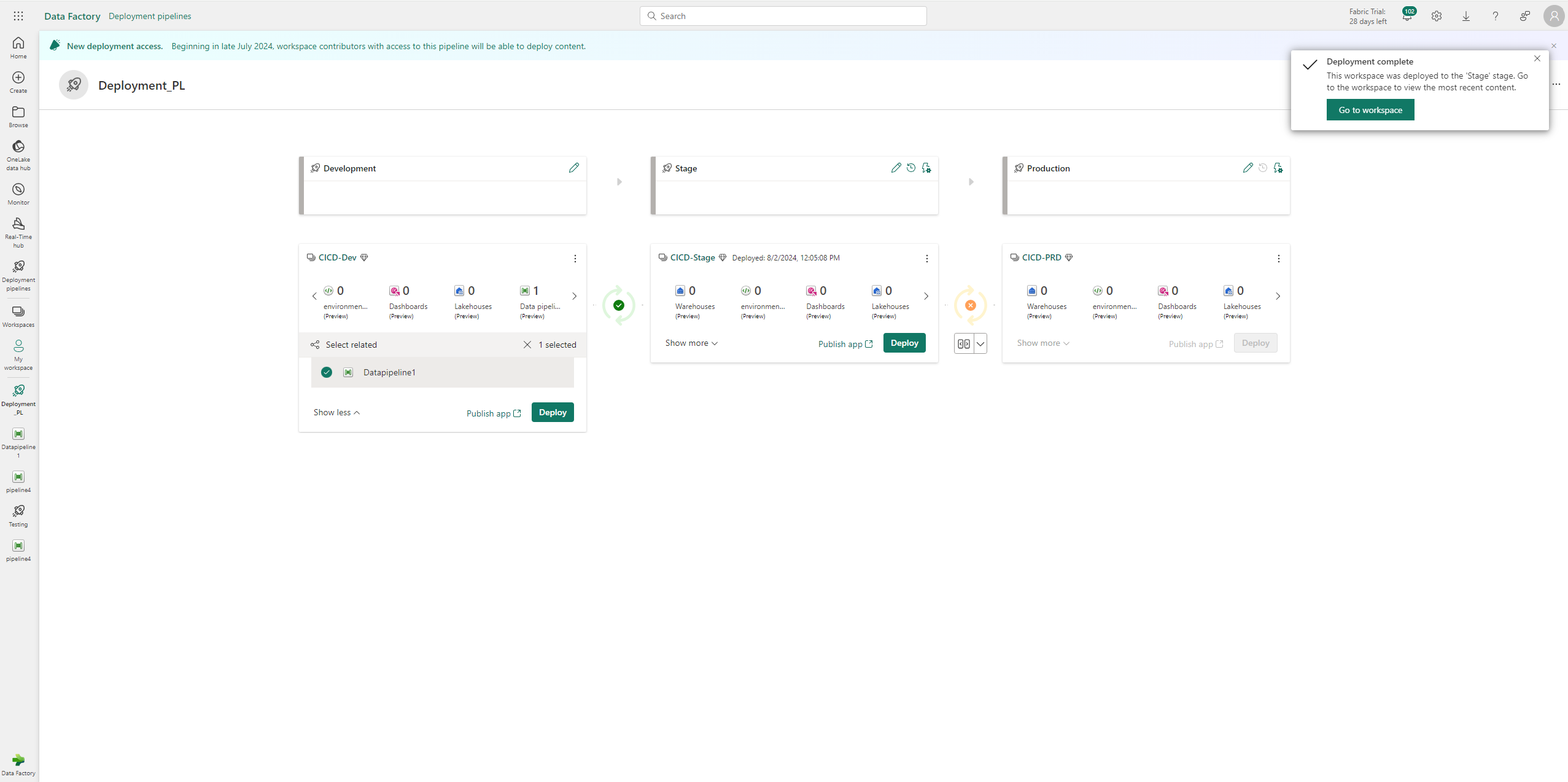Open Workspaces in the sidebar
The image size is (1568, 782).
[18, 316]
